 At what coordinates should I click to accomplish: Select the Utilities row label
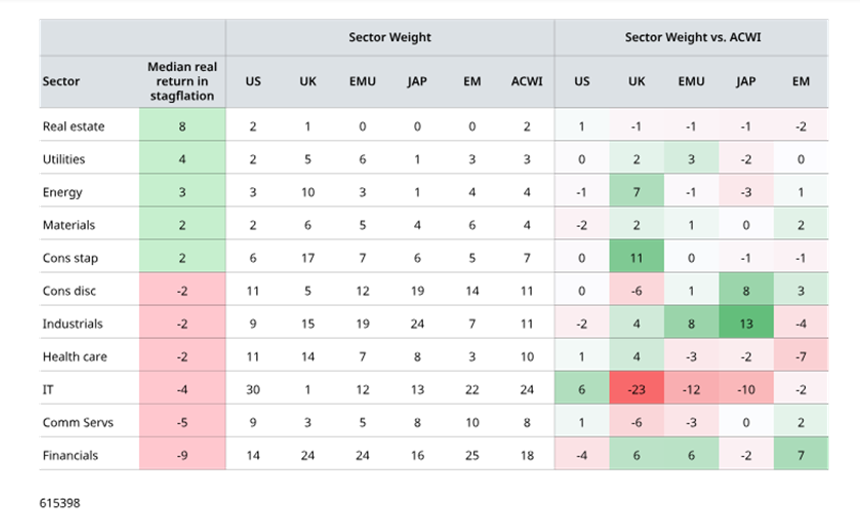64,159
